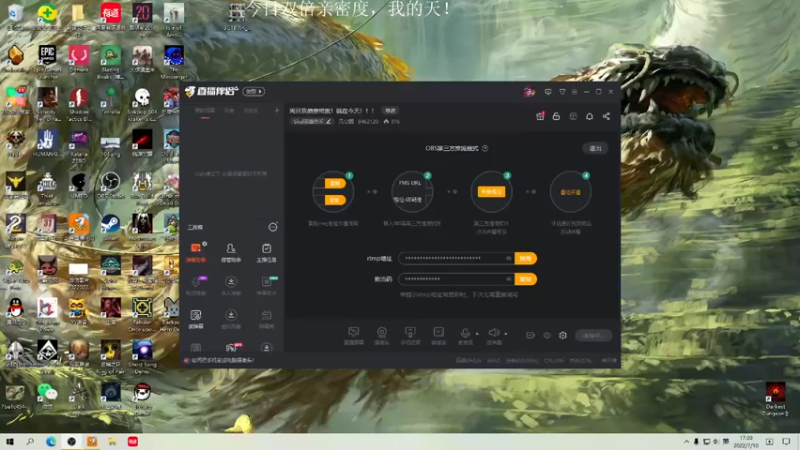The width and height of the screenshot is (800, 450).
Task: Open OBS Studio desktop shortcut
Action: (110, 184)
